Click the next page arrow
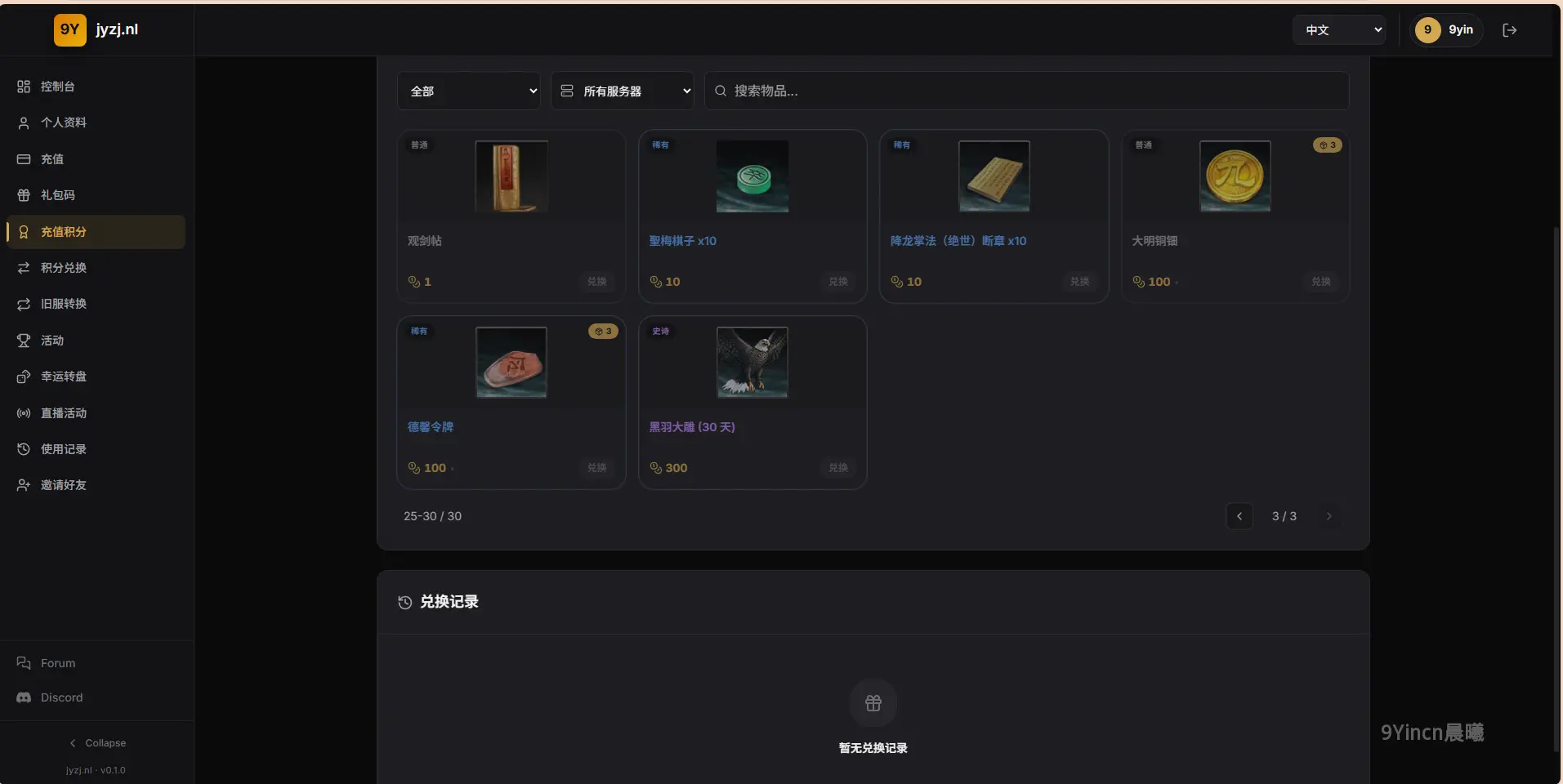 click(1329, 516)
